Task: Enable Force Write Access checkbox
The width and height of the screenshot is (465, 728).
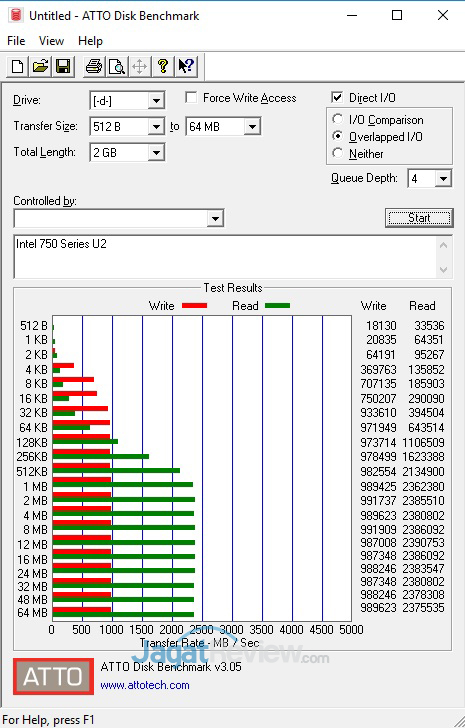Action: coord(191,98)
